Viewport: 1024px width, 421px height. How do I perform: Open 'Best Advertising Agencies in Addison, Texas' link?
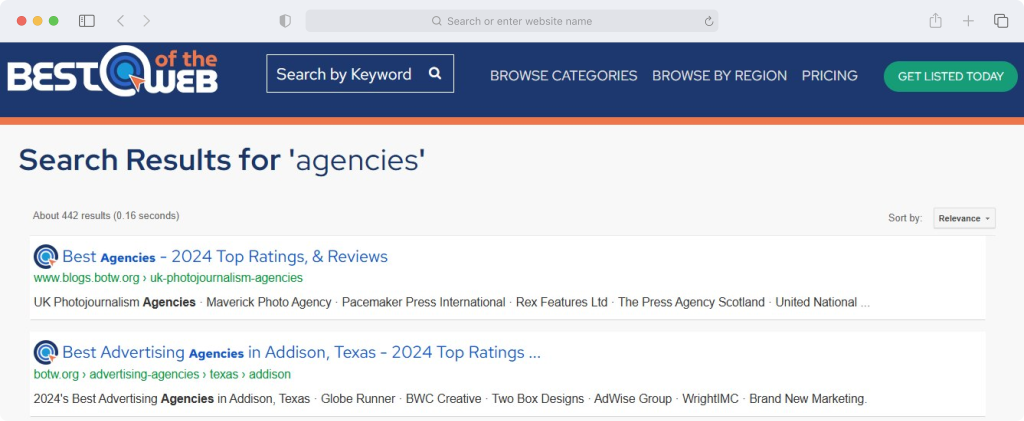tap(301, 352)
